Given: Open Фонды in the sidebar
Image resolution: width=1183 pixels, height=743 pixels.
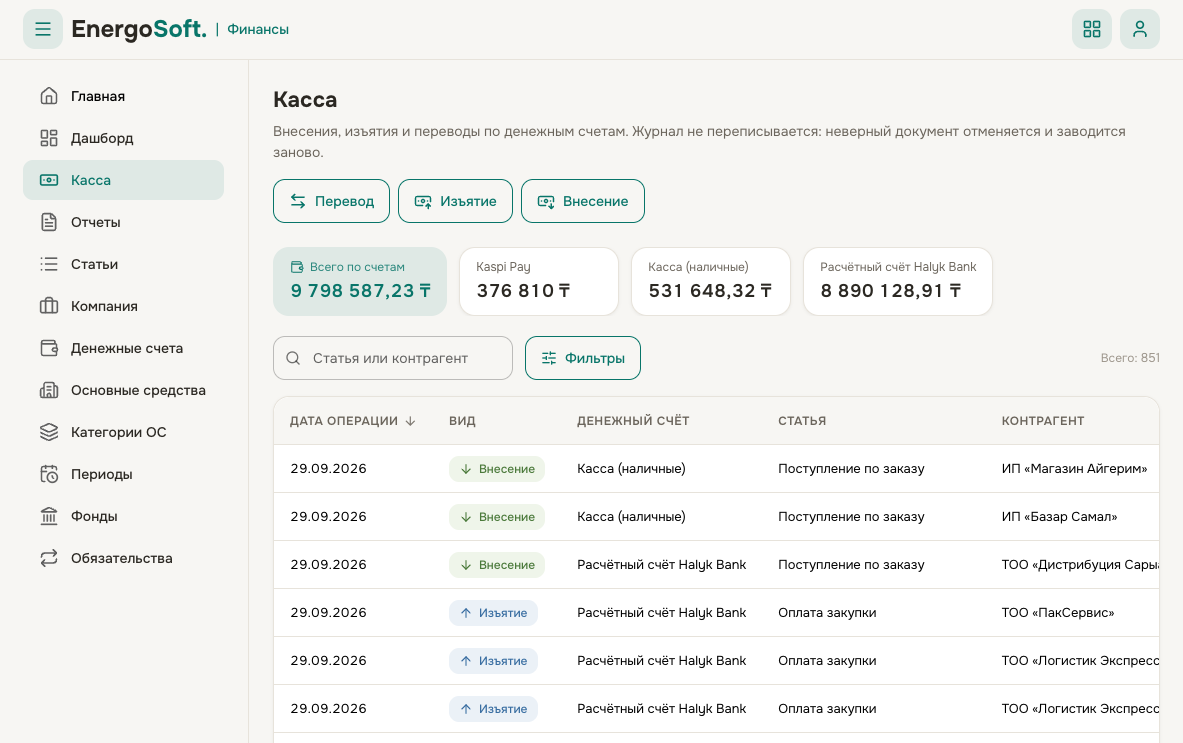Looking at the screenshot, I should pyautogui.click(x=124, y=516).
